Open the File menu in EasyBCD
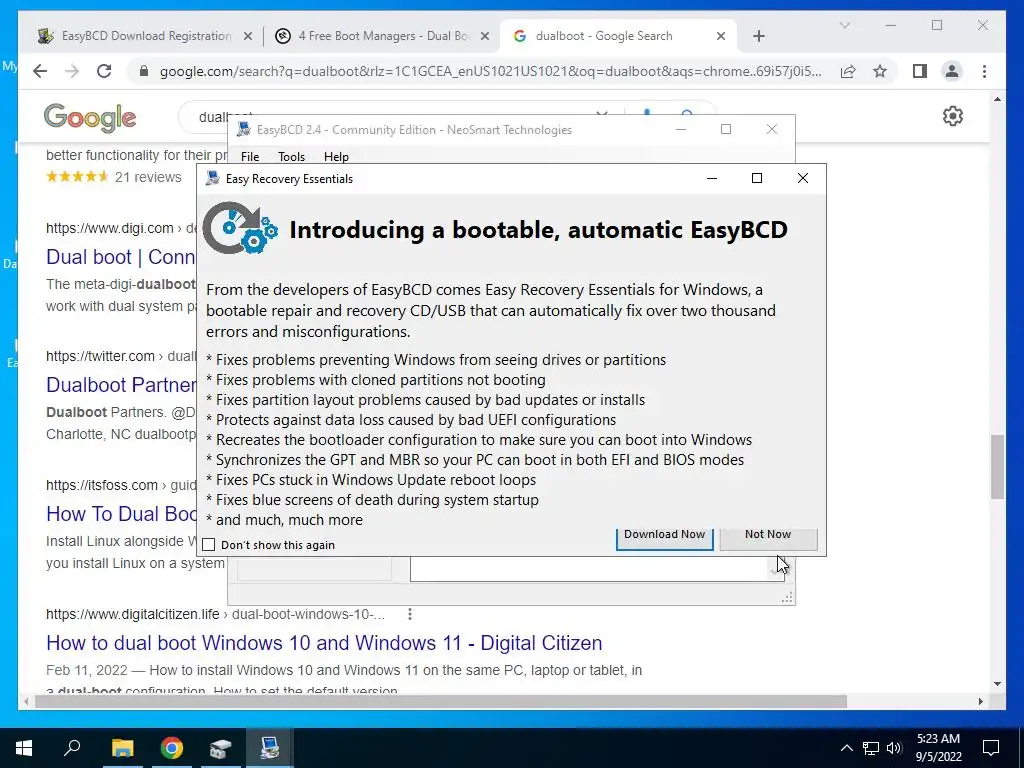Image resolution: width=1024 pixels, height=768 pixels. click(x=250, y=157)
